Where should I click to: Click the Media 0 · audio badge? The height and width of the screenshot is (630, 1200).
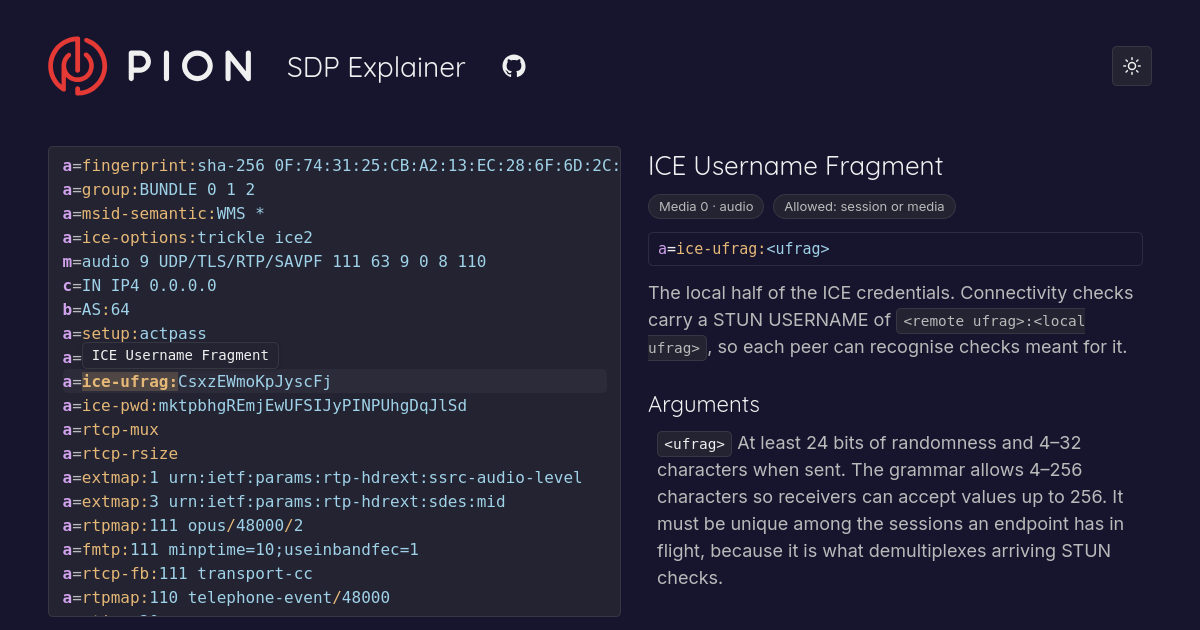click(x=706, y=207)
